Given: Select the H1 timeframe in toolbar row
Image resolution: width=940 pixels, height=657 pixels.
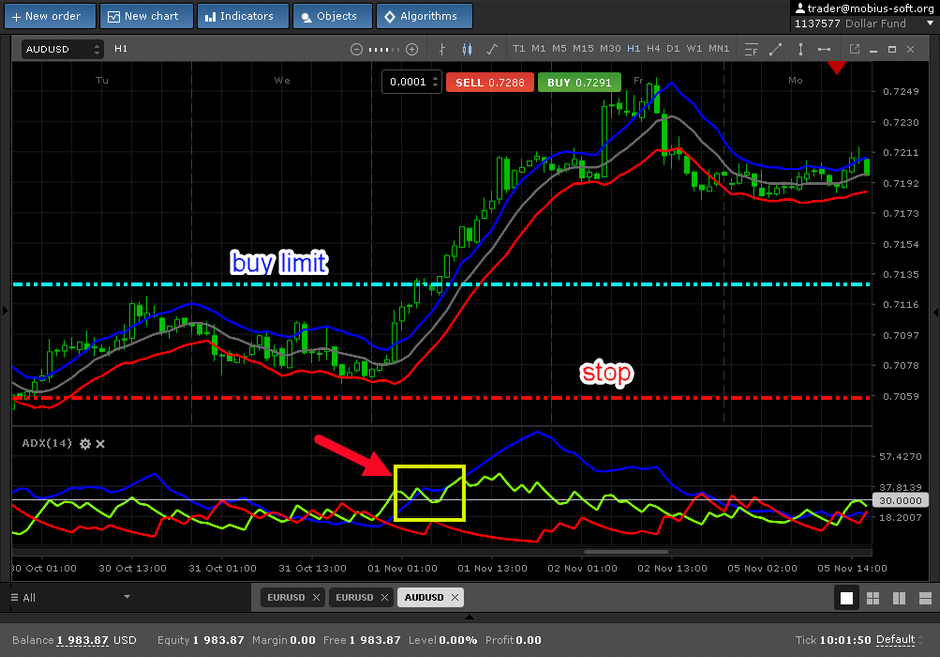Looking at the screenshot, I should tap(634, 49).
